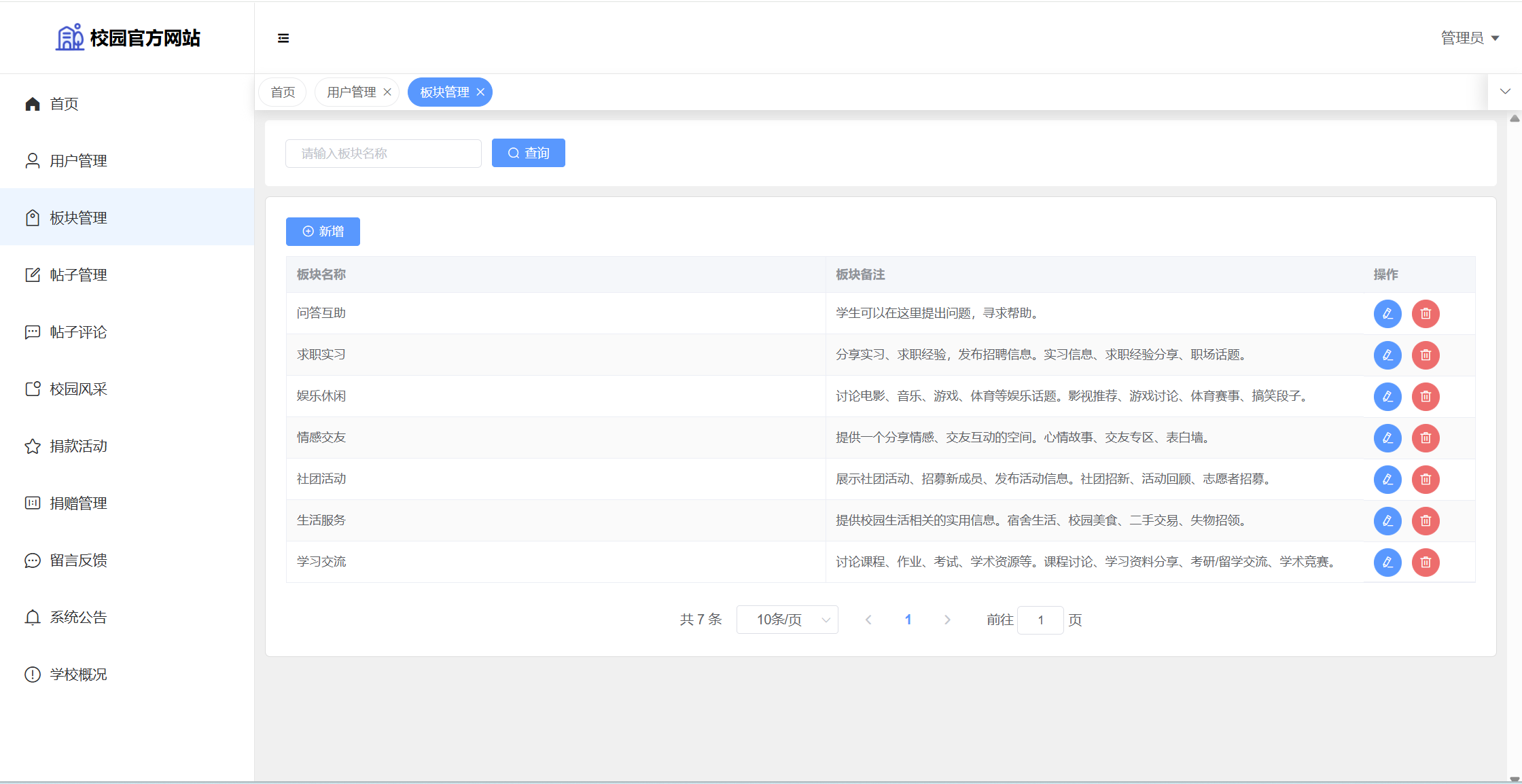This screenshot has height=784, width=1522.
Task: Click trash icon for 情感交友 row
Action: point(1426,438)
